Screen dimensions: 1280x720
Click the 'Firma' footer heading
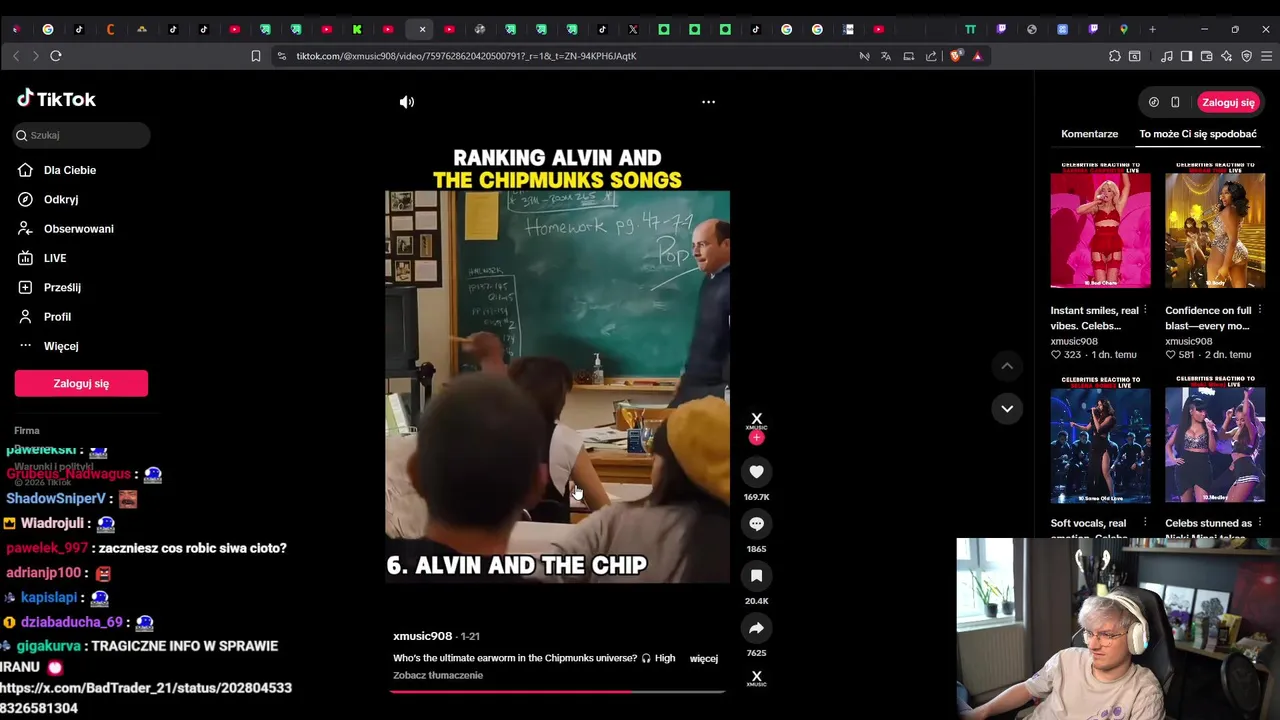(x=27, y=431)
